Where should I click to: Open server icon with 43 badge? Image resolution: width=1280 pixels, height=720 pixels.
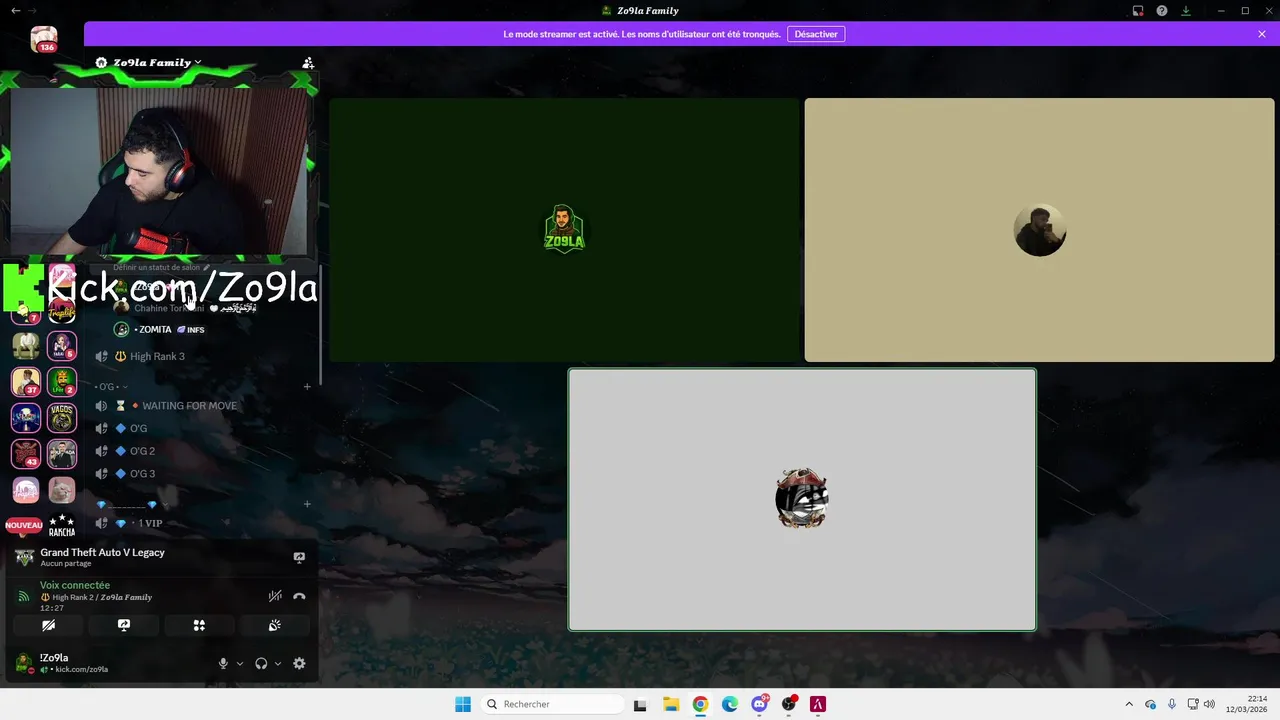pyautogui.click(x=26, y=453)
